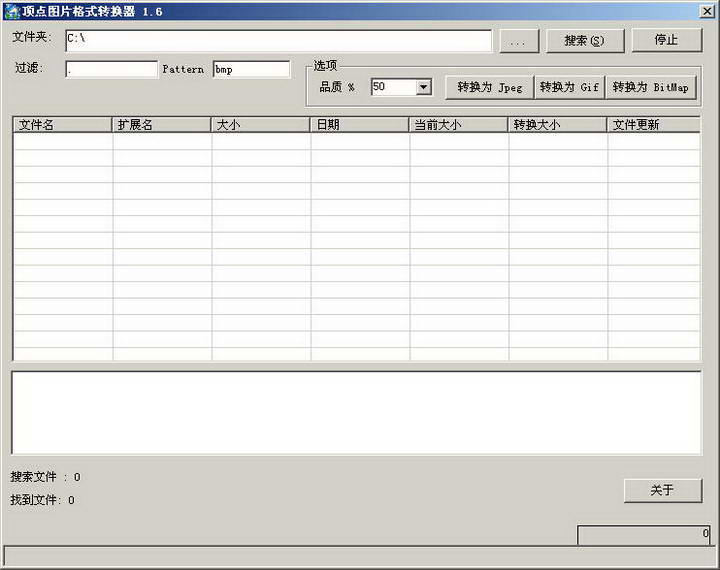Viewport: 720px width, 570px height.
Task: Focus the 过滤 filter input field
Action: tap(111, 69)
